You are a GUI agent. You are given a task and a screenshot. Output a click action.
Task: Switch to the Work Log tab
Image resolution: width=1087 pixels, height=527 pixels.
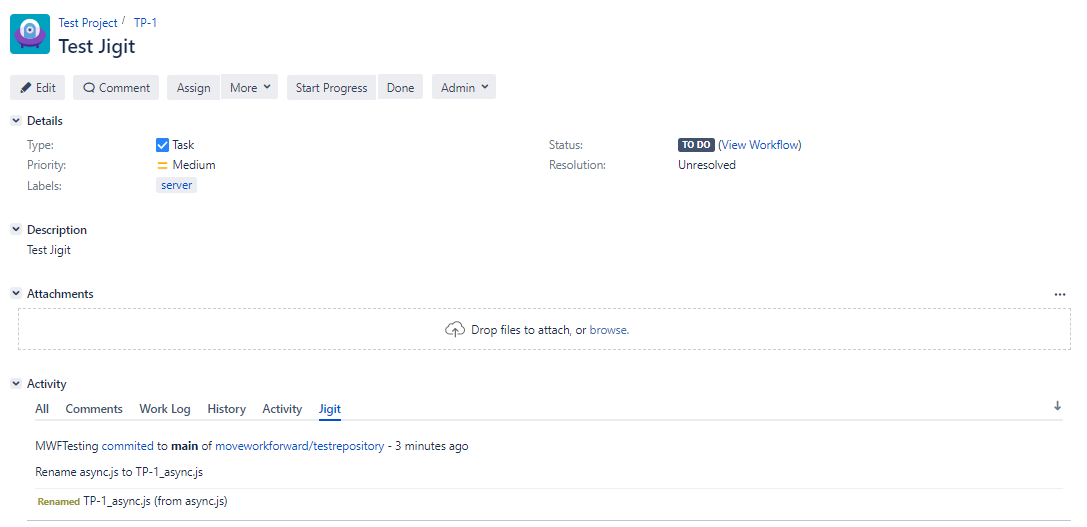coord(164,409)
